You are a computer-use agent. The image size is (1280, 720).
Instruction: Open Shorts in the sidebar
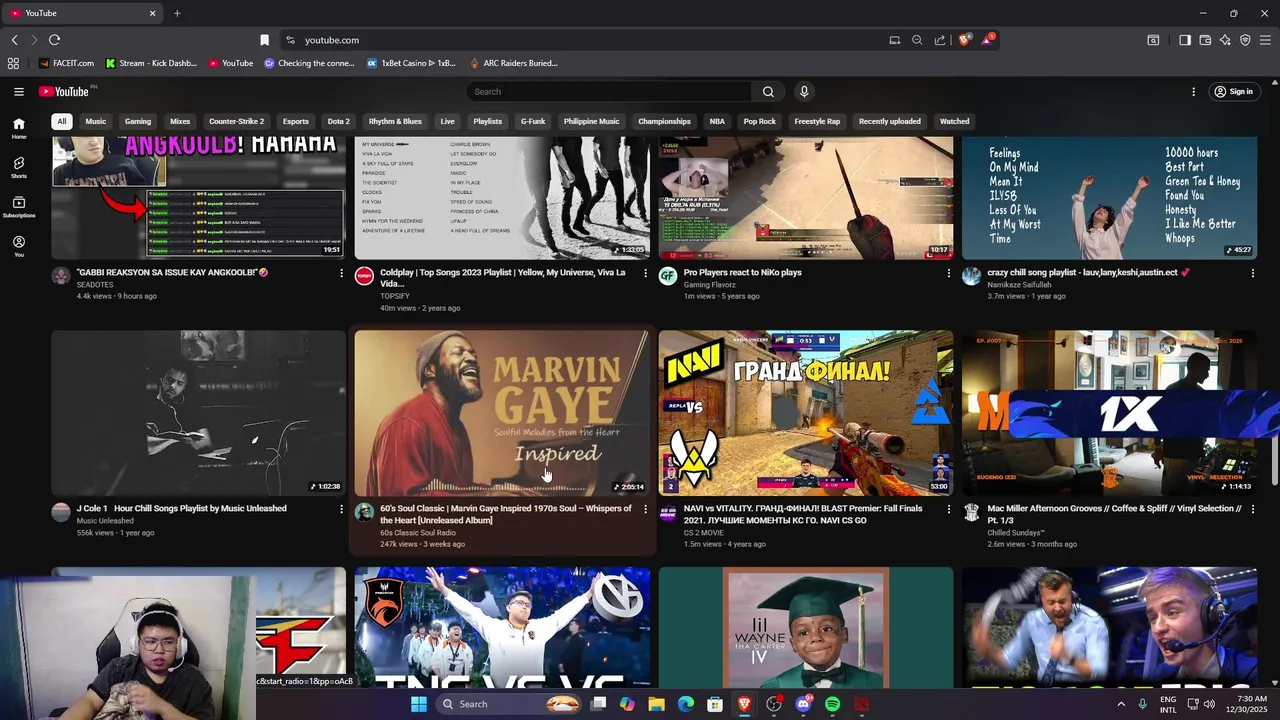tap(19, 167)
